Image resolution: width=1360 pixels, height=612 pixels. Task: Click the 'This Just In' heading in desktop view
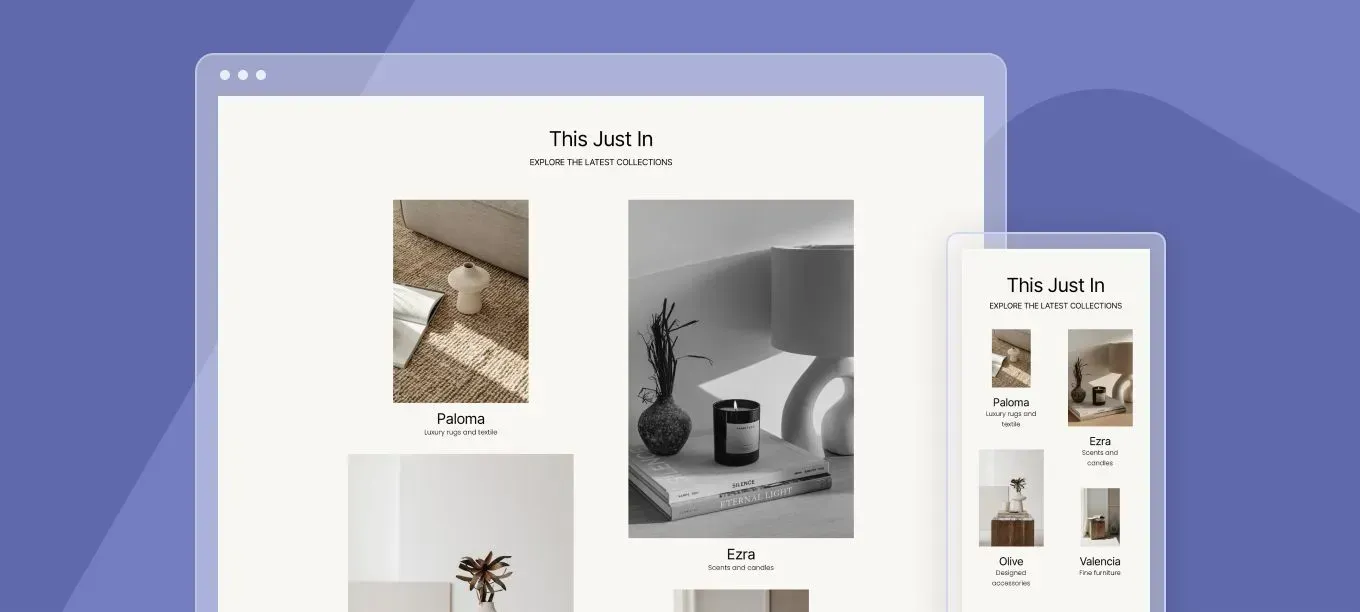[601, 139]
